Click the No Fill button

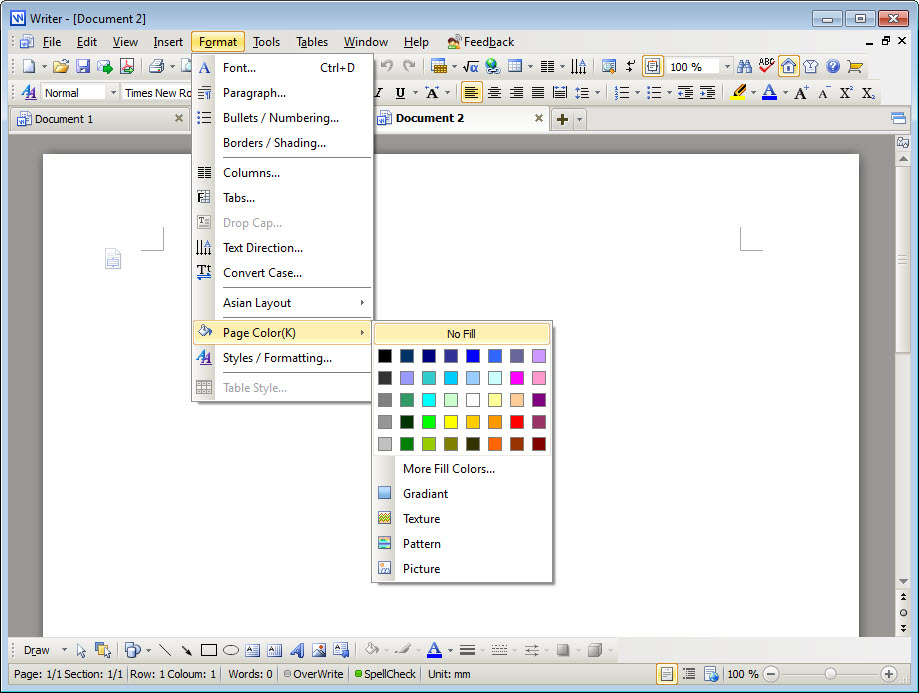pos(461,334)
